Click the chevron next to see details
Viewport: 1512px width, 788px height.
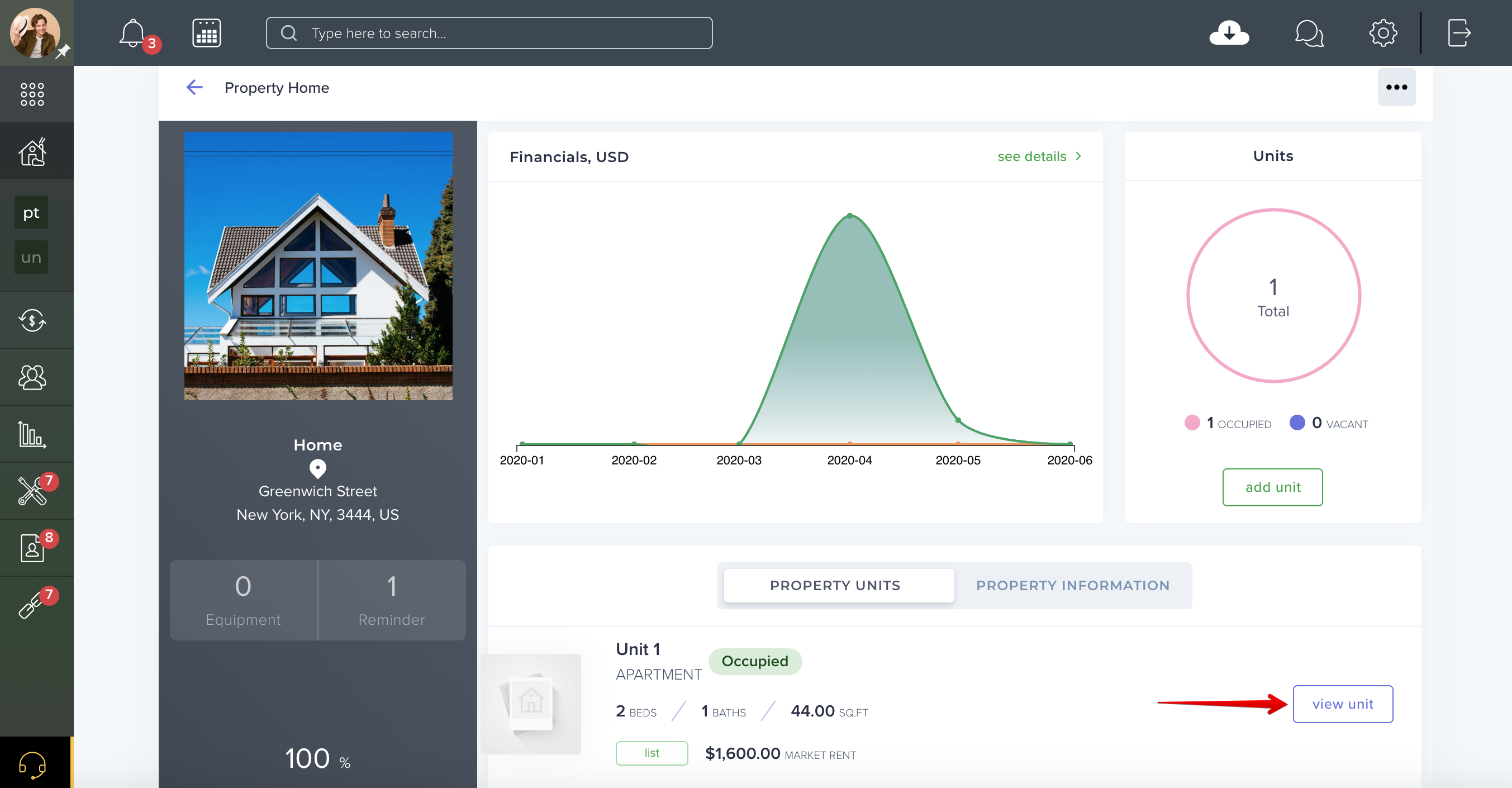[x=1078, y=156]
